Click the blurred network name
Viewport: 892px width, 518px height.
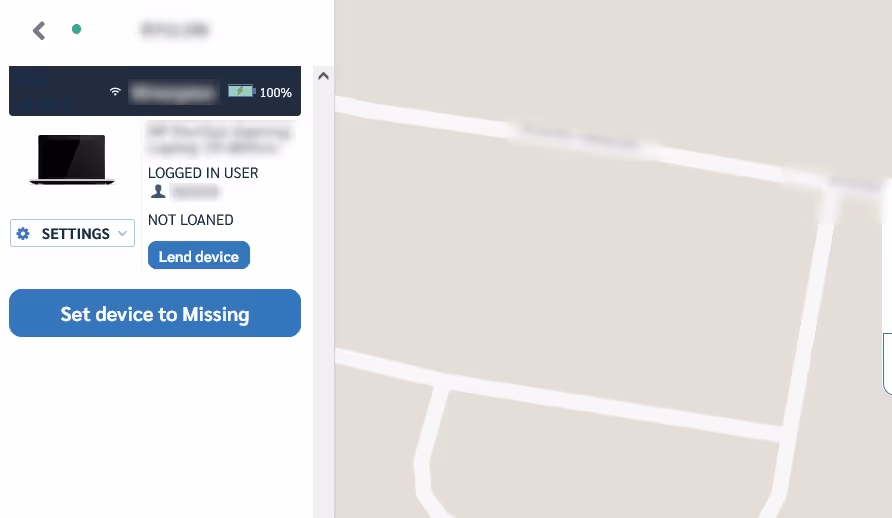[174, 92]
